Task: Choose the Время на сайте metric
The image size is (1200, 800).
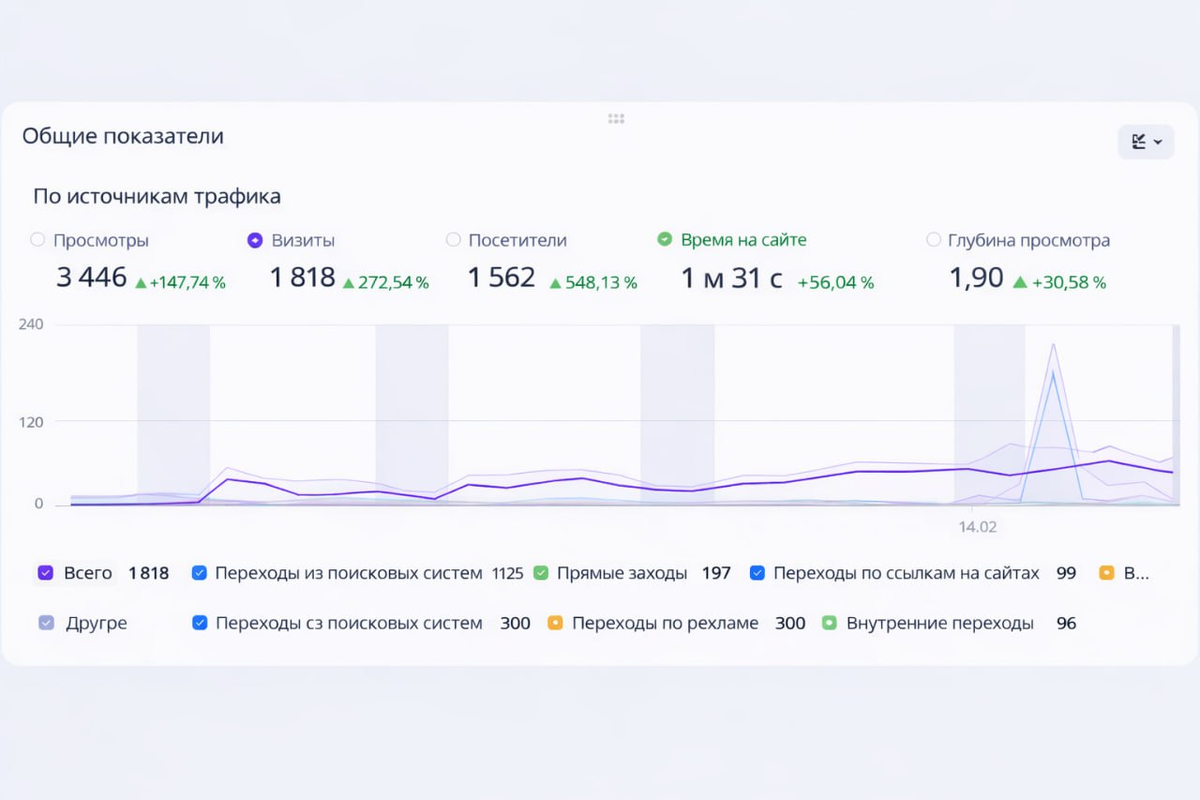Action: click(x=665, y=240)
